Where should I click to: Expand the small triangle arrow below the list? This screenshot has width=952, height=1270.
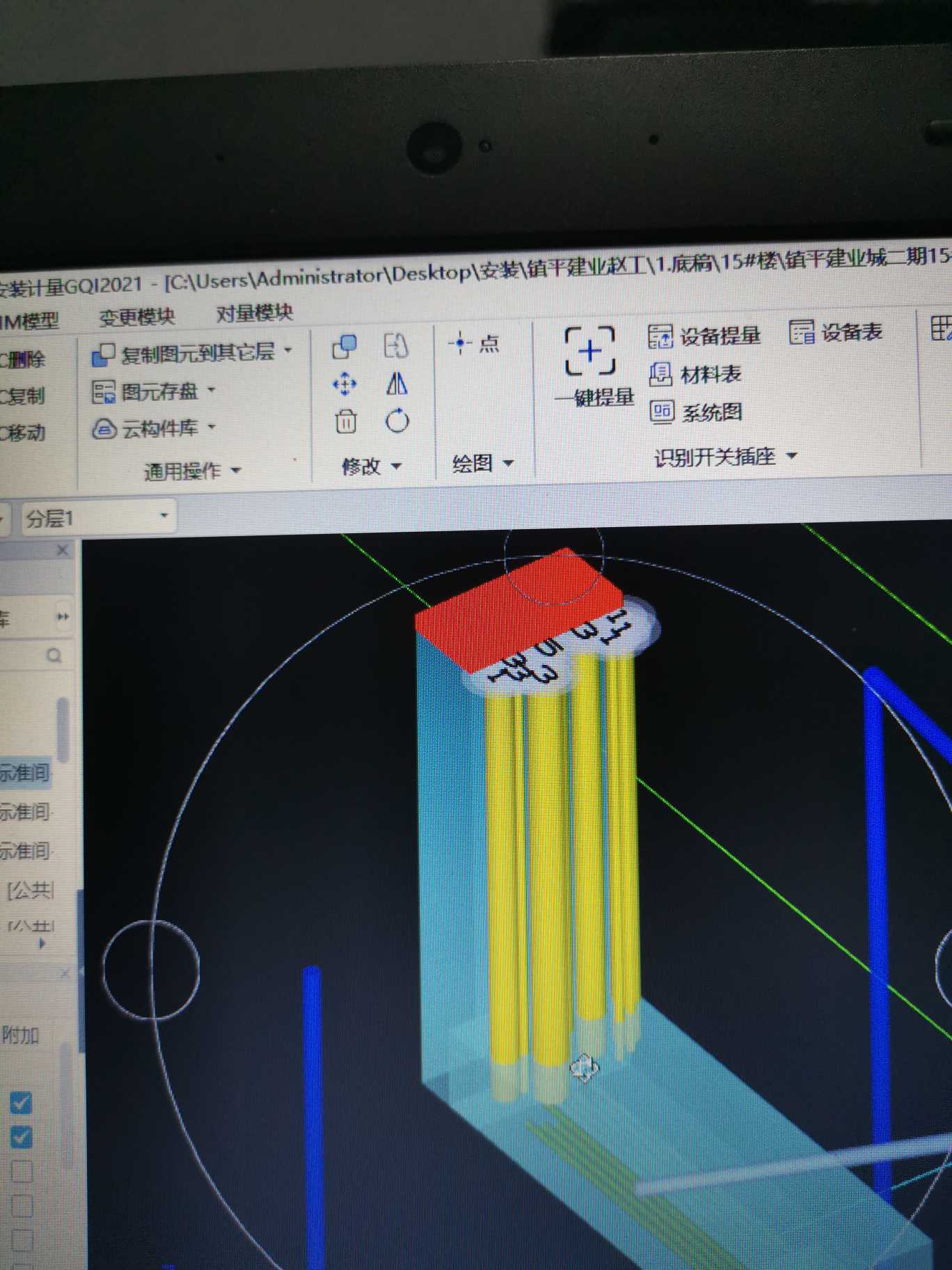click(x=42, y=943)
